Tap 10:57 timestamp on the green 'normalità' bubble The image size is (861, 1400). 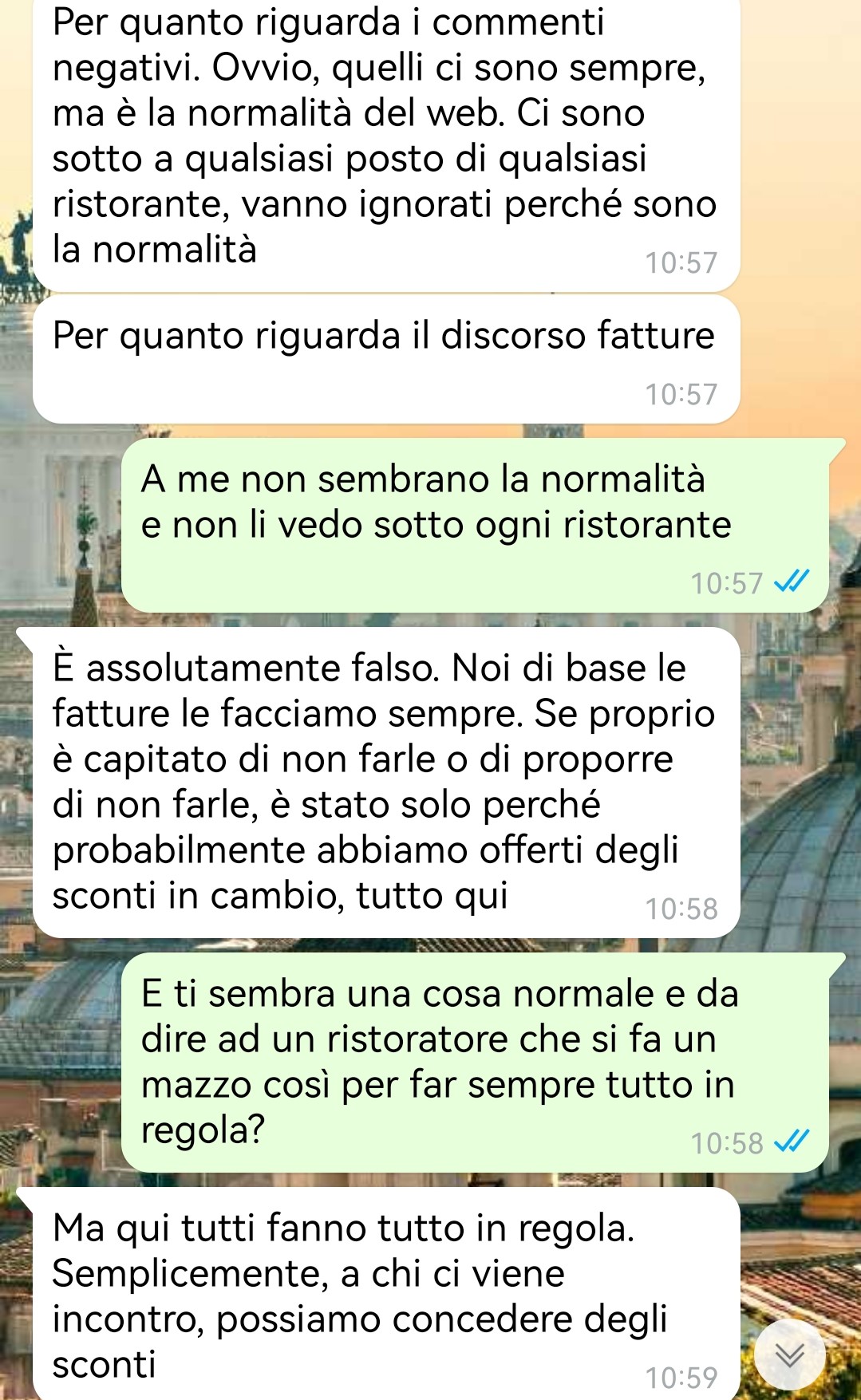(727, 583)
